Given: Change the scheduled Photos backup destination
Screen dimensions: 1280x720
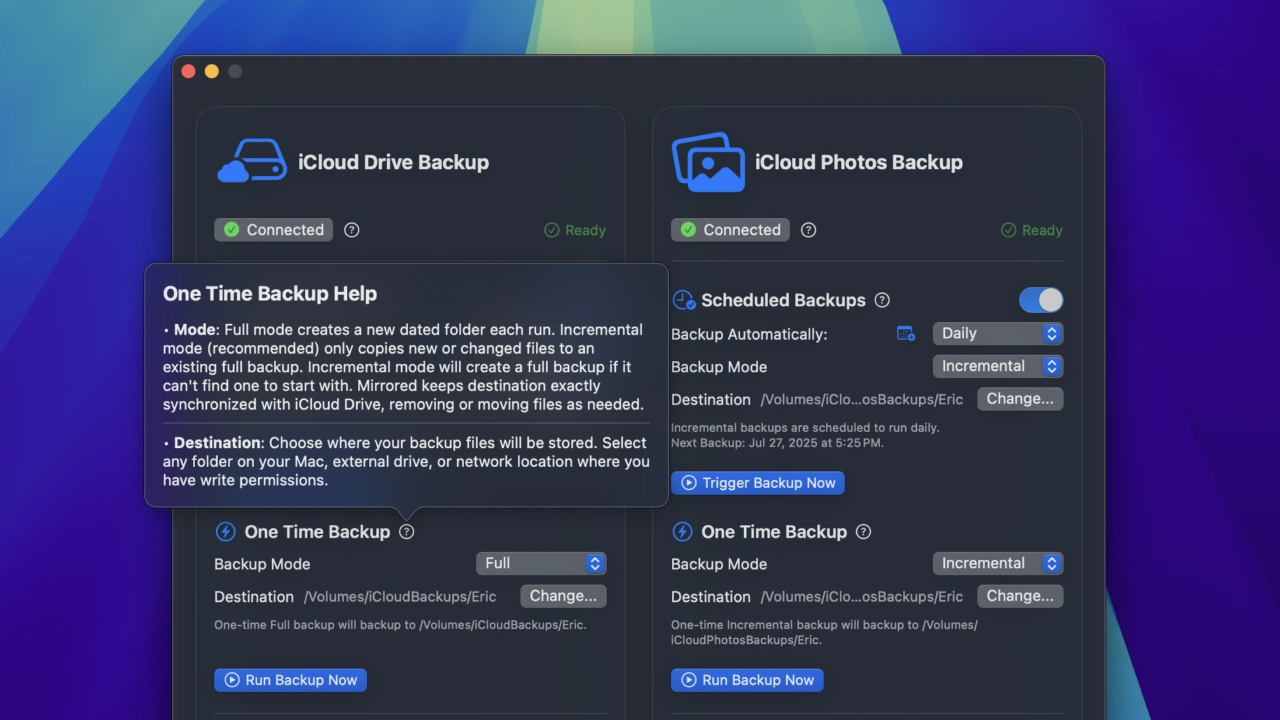Looking at the screenshot, I should [1020, 399].
